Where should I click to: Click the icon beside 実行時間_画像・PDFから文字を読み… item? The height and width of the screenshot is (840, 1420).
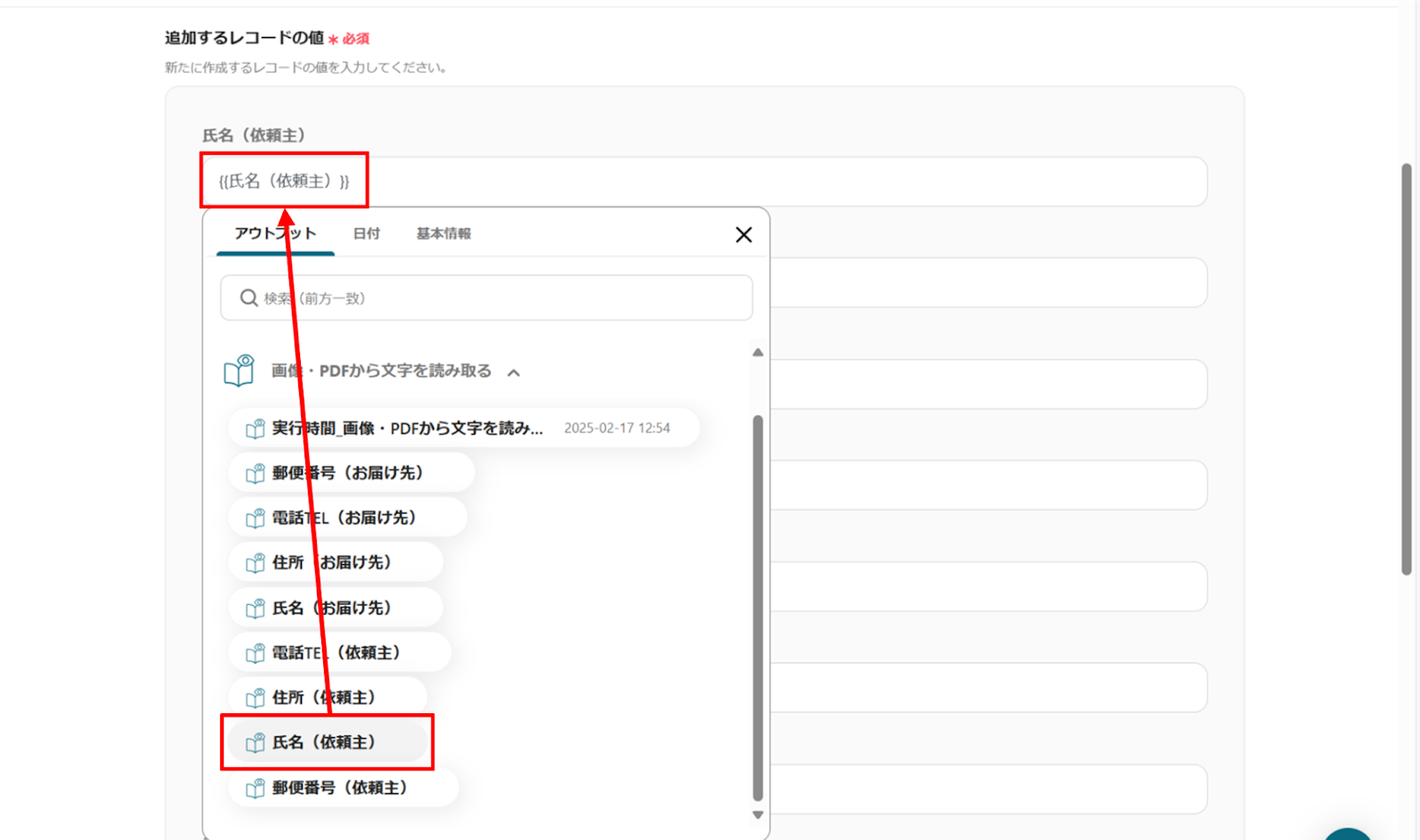click(256, 428)
